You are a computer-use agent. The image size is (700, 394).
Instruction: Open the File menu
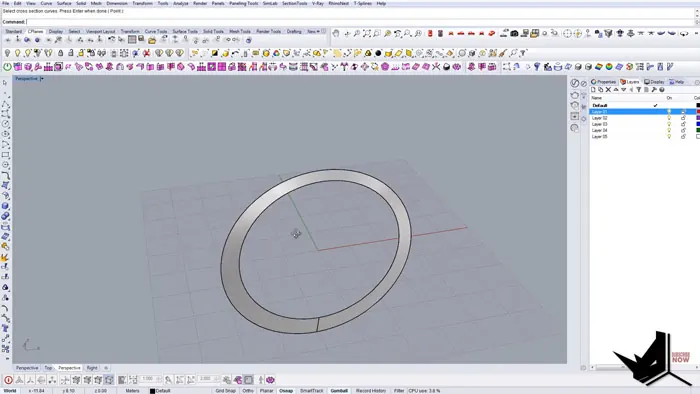pyautogui.click(x=5, y=3)
